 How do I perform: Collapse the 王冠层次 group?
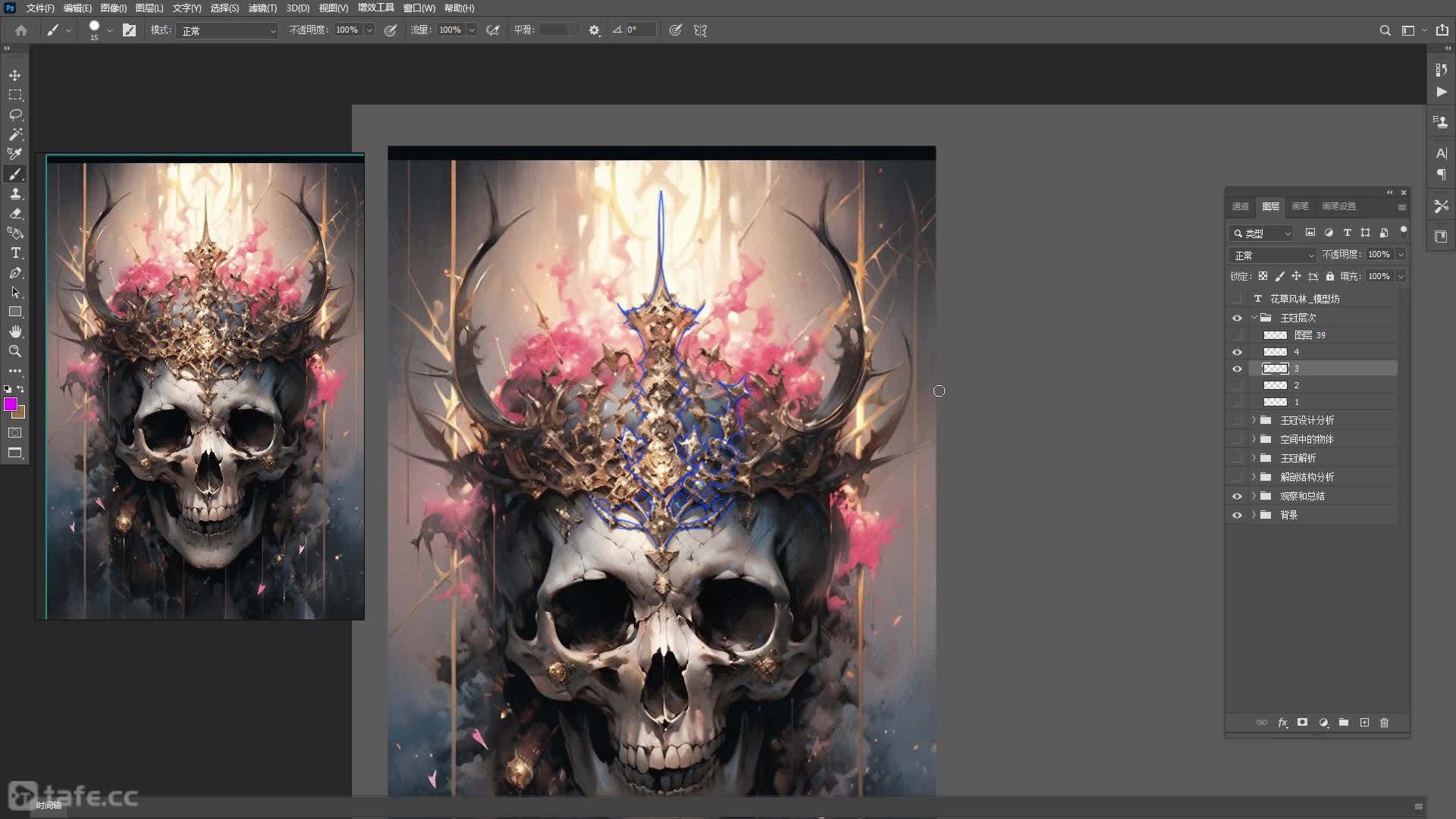coord(1254,318)
